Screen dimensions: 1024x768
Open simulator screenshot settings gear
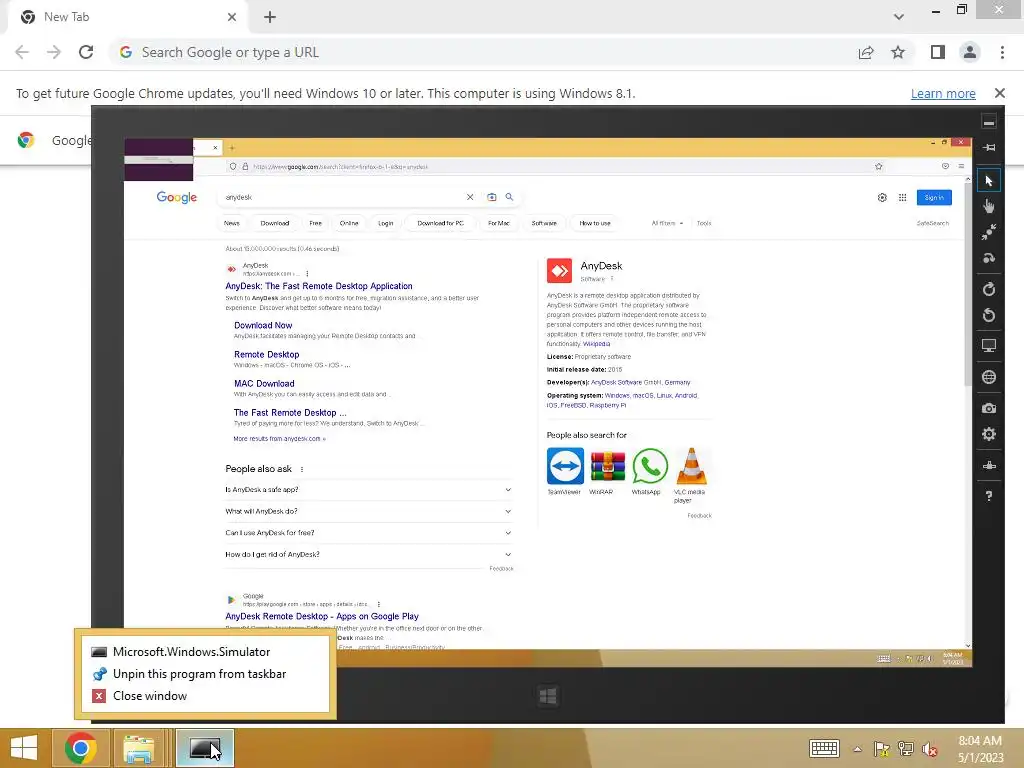point(989,434)
